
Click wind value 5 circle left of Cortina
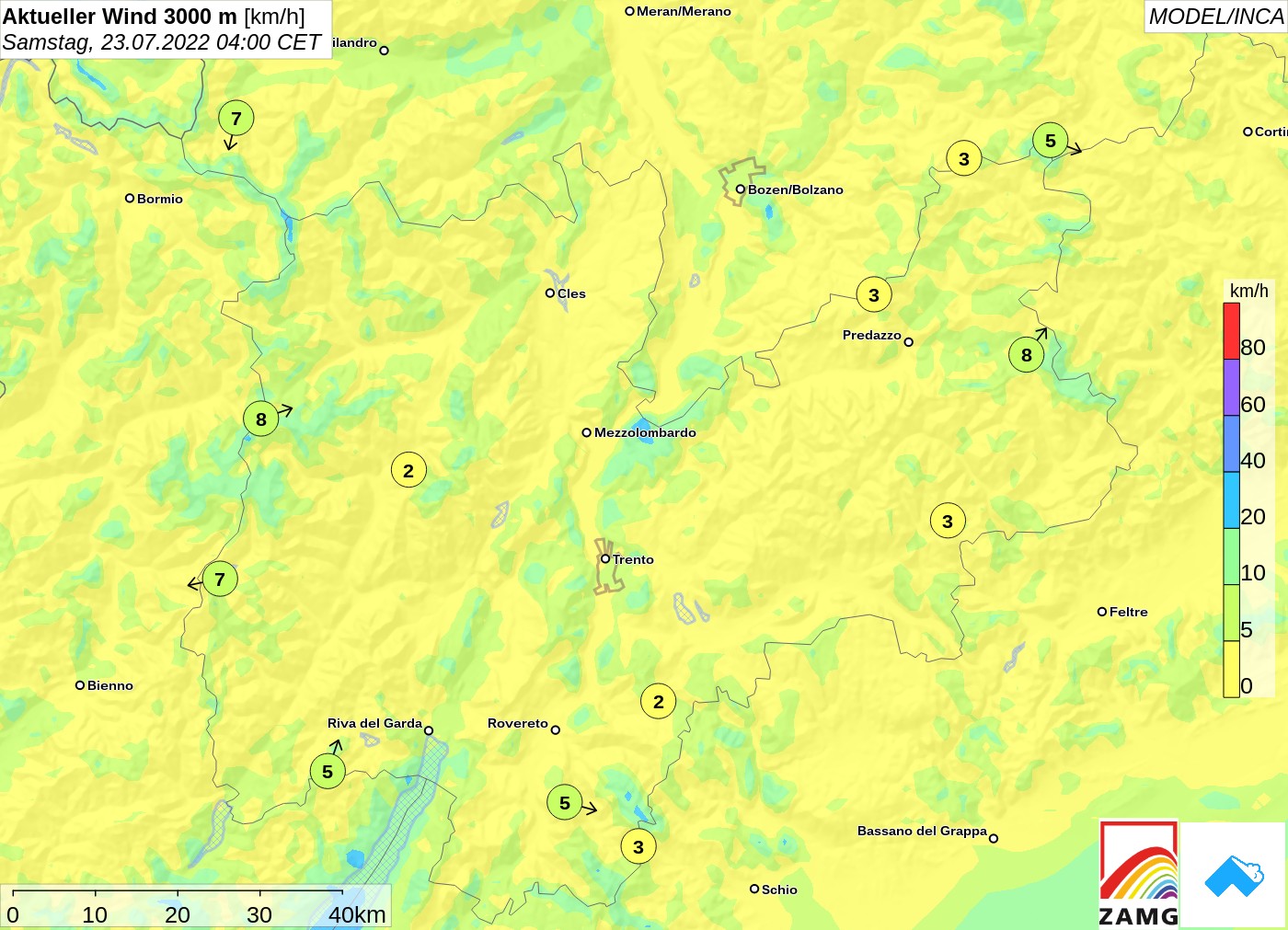pyautogui.click(x=1051, y=141)
